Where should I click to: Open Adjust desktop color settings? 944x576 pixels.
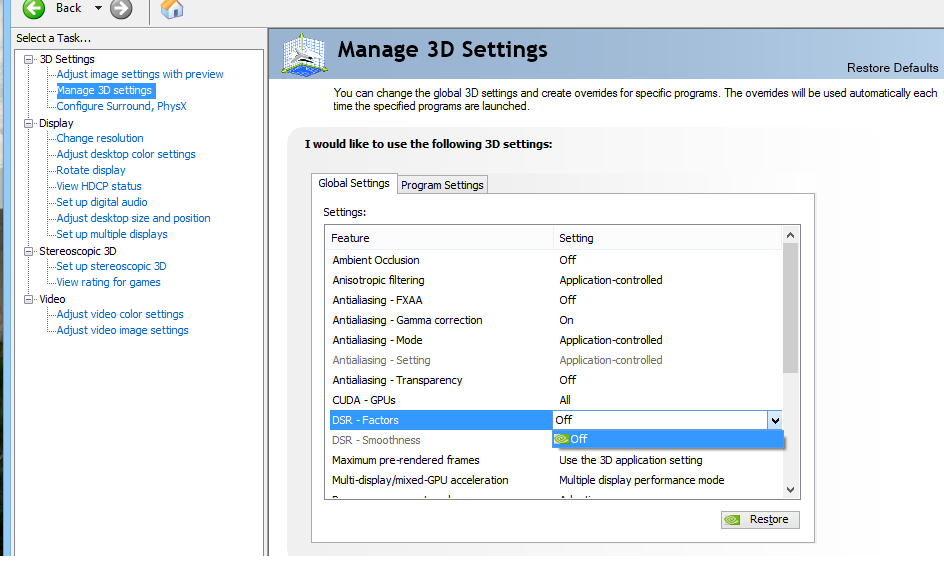(x=126, y=154)
